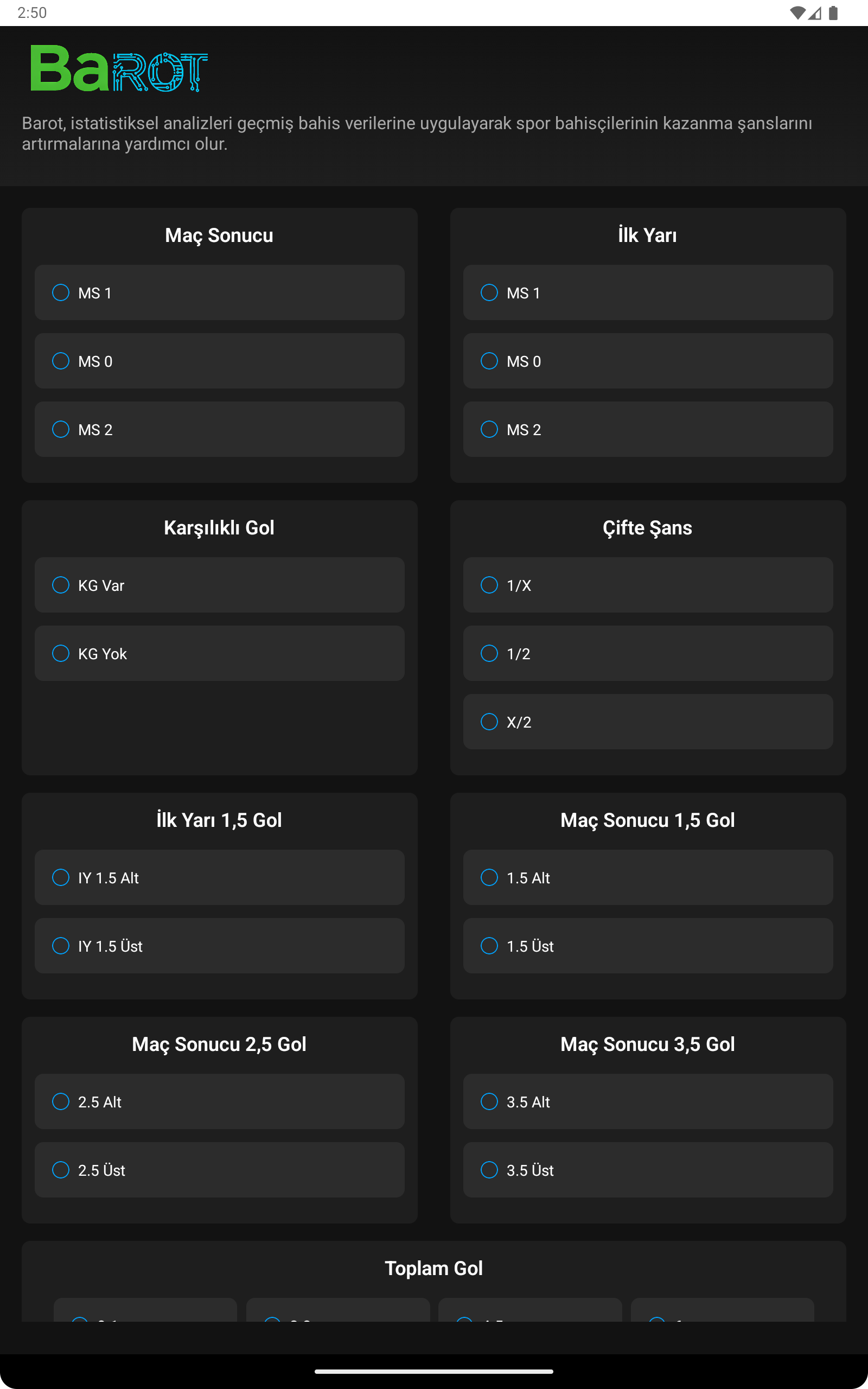Choose the 2.5 Üst option
Image resolution: width=868 pixels, height=1389 pixels.
61,1170
